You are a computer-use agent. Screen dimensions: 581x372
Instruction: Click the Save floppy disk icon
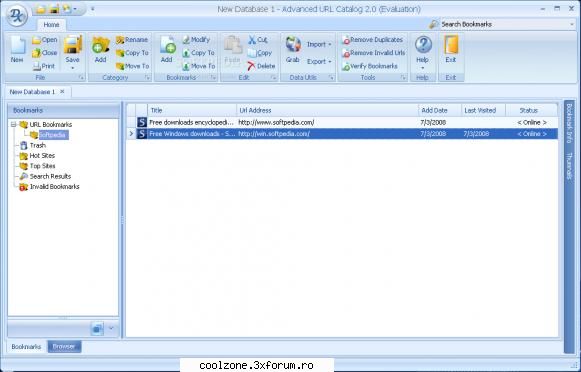click(73, 45)
